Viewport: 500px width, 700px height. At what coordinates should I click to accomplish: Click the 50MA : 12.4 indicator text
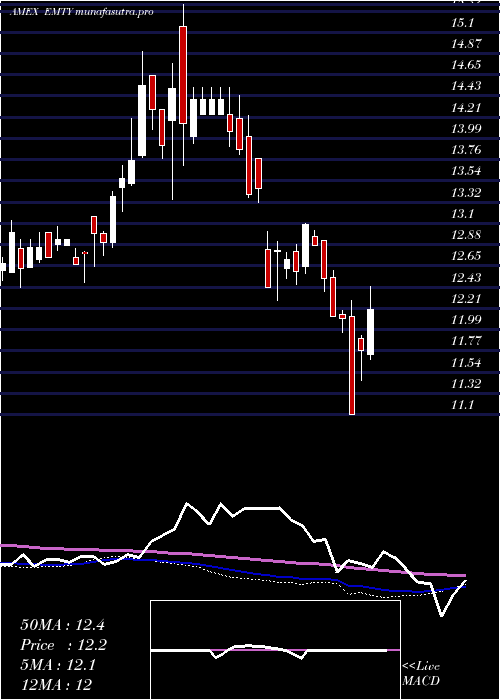[x=62, y=625]
